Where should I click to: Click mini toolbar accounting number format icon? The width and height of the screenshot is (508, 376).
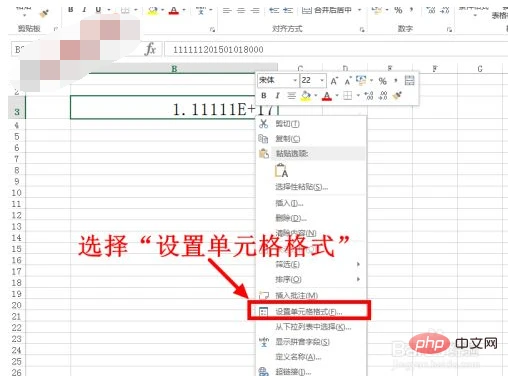pos(361,80)
